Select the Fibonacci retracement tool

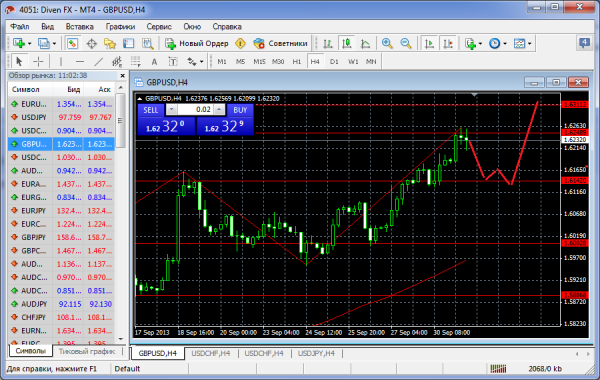click(x=135, y=61)
